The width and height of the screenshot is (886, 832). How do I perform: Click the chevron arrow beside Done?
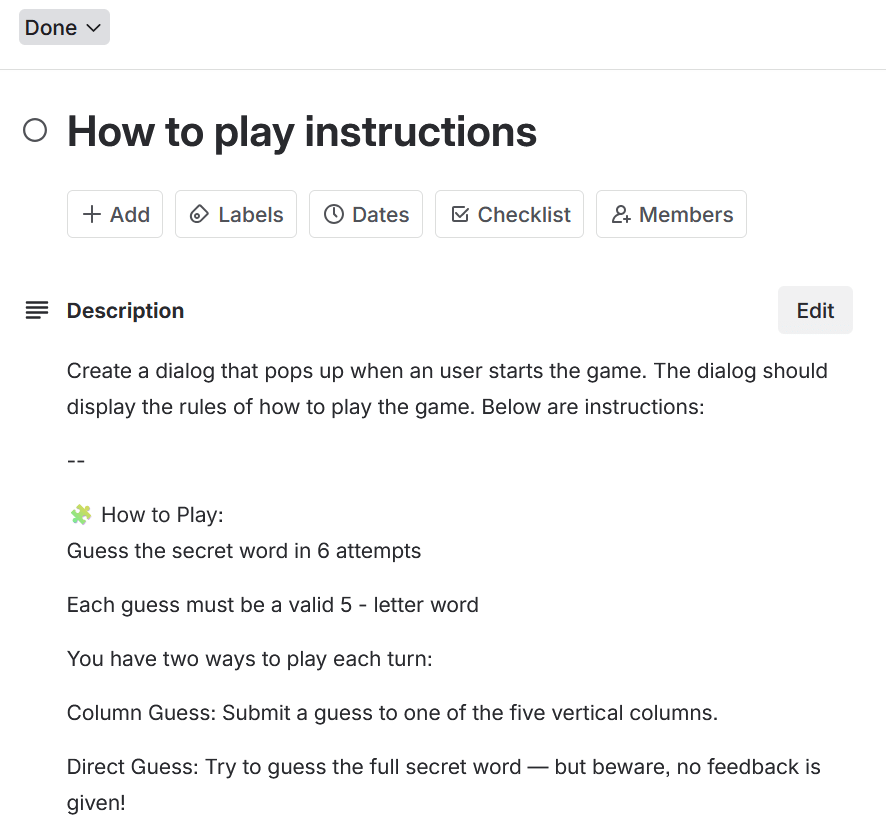click(x=94, y=28)
